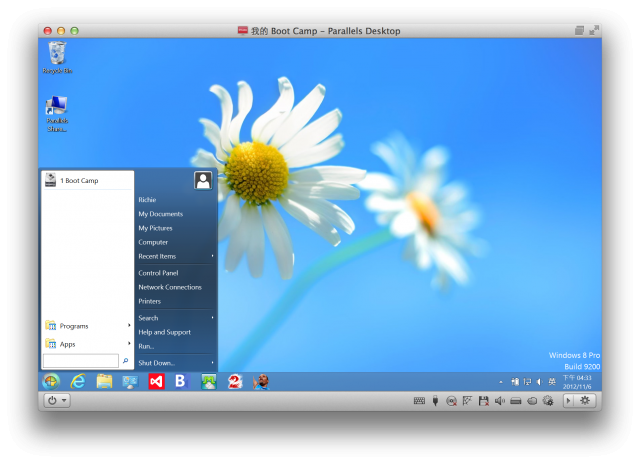The image size is (640, 464).
Task: Click the Parallels USB device icon
Action: tap(436, 401)
